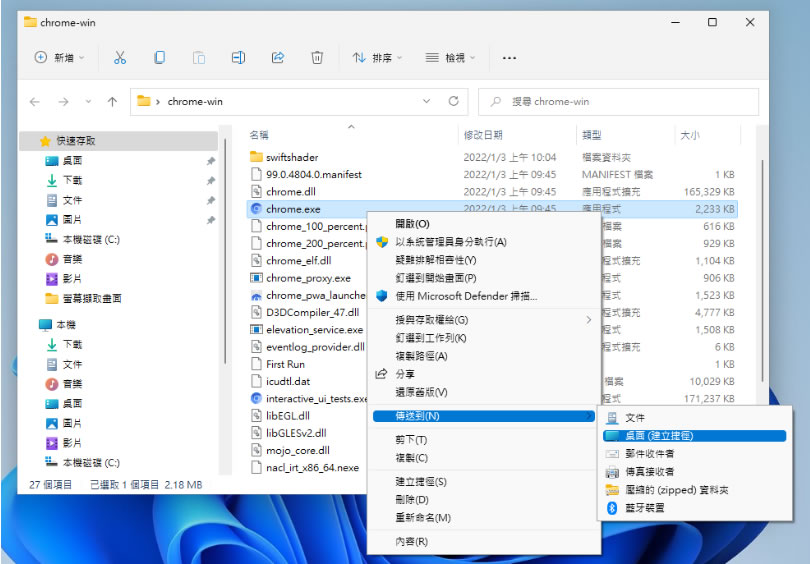Viewport: 810px width, 564px height.
Task: Click the Copy icon in toolbar
Action: 160,57
